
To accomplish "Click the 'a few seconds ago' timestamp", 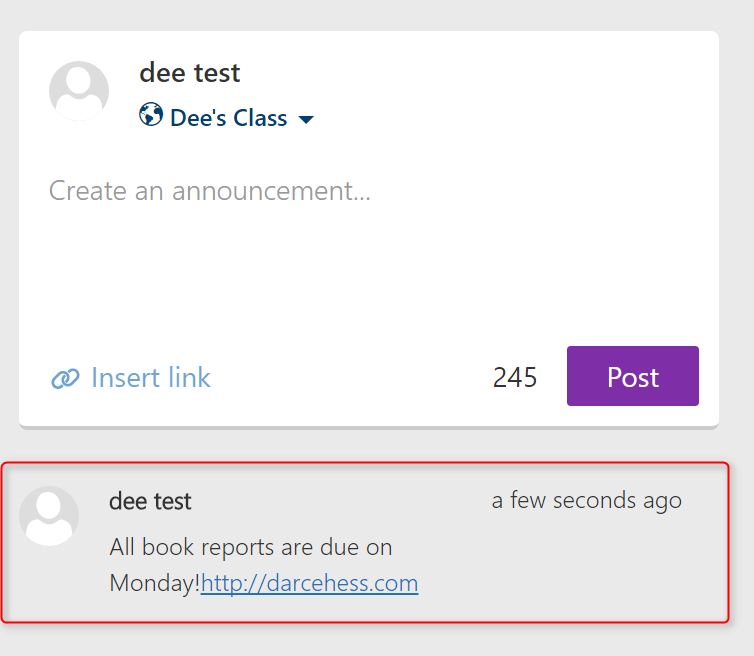I will (x=587, y=501).
